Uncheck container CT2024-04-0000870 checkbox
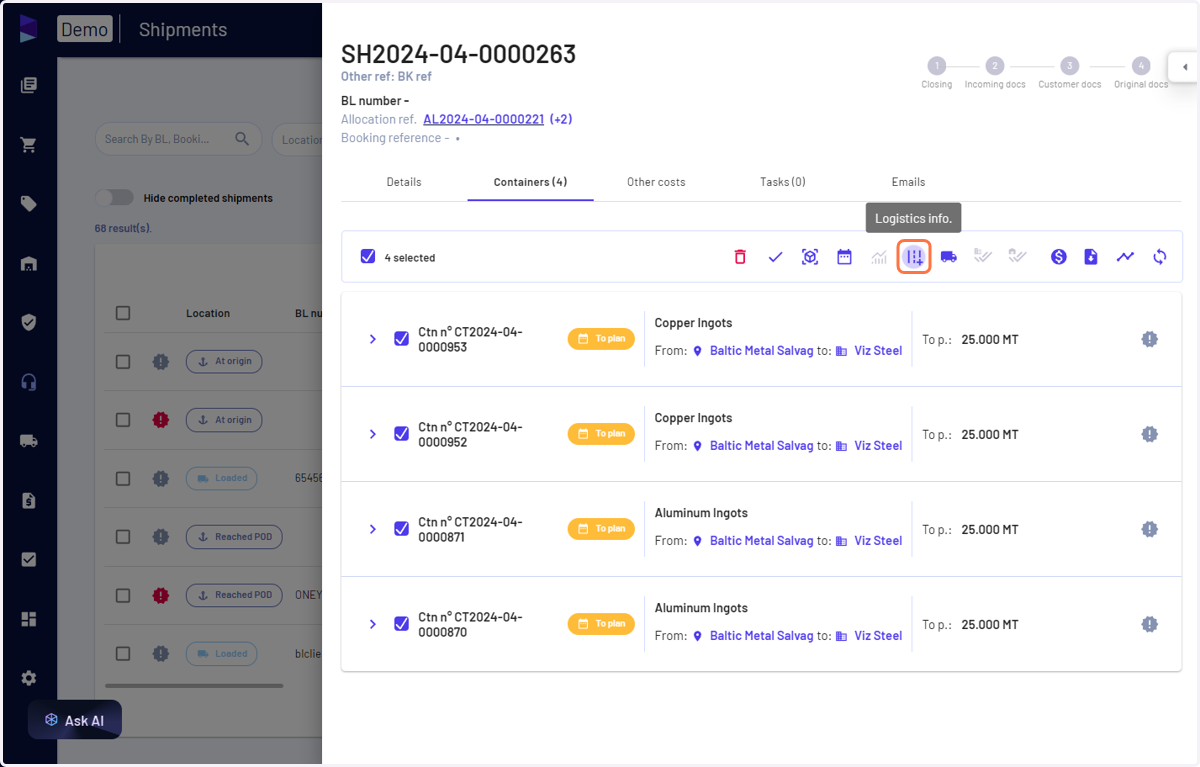This screenshot has width=1200, height=767. coord(401,624)
